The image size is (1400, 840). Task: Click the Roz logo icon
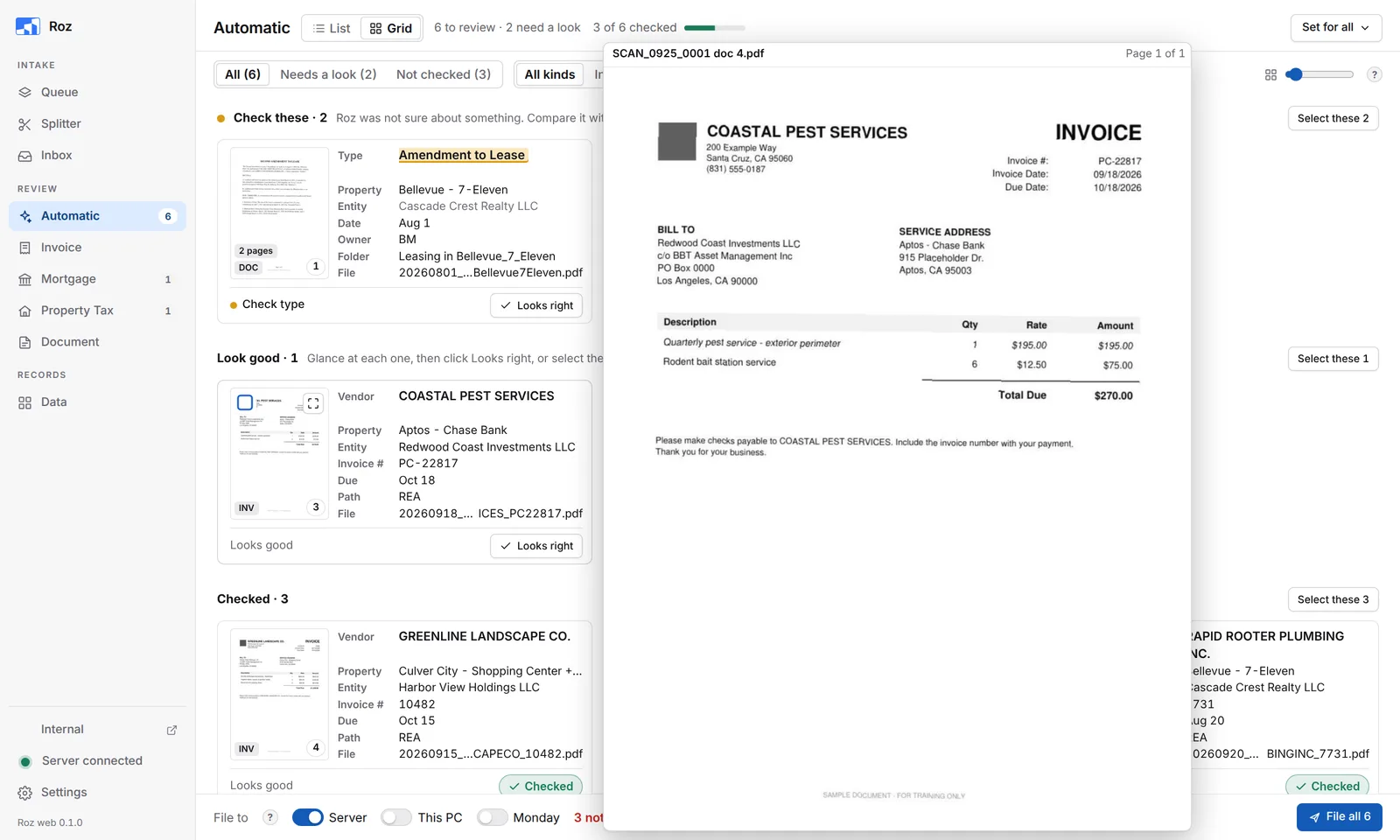[x=28, y=26]
